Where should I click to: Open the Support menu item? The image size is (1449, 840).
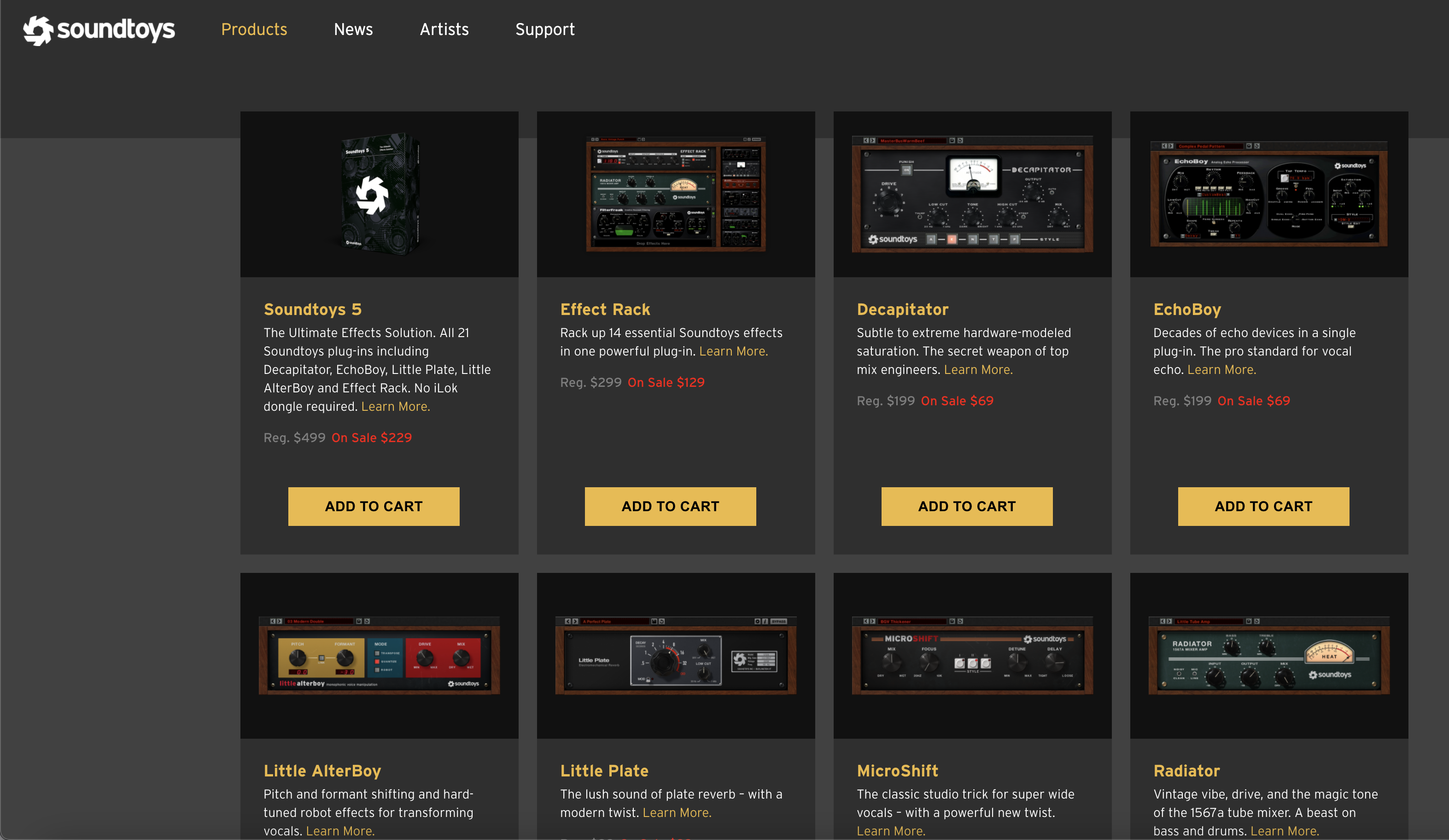tap(544, 29)
